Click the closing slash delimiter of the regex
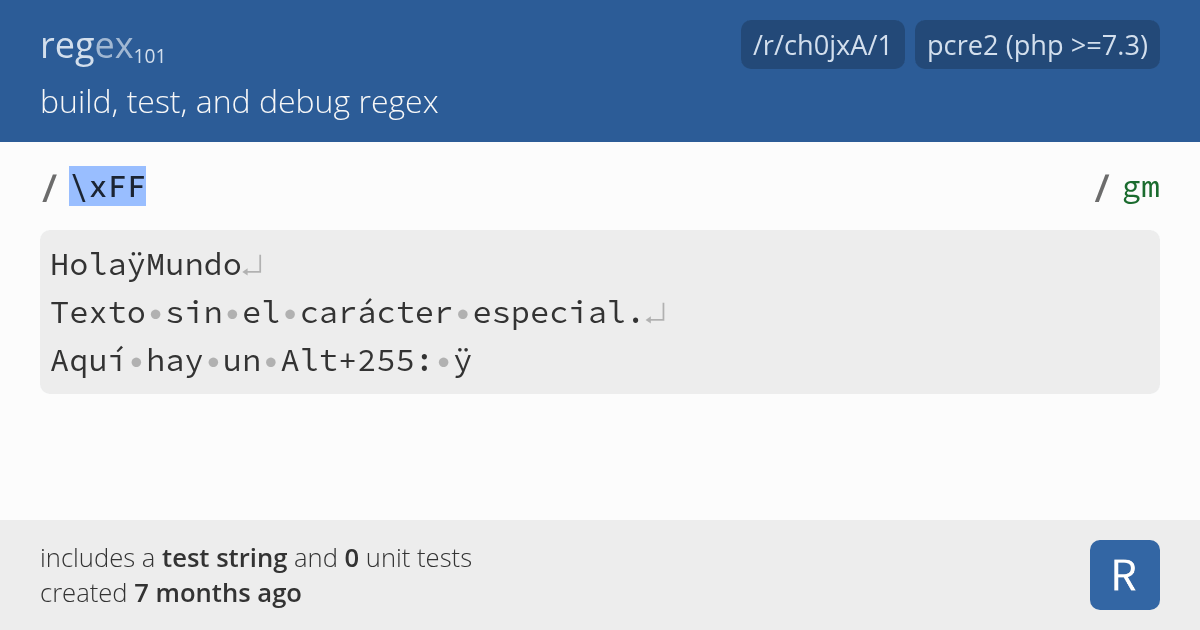This screenshot has height=630, width=1200. 1103,186
